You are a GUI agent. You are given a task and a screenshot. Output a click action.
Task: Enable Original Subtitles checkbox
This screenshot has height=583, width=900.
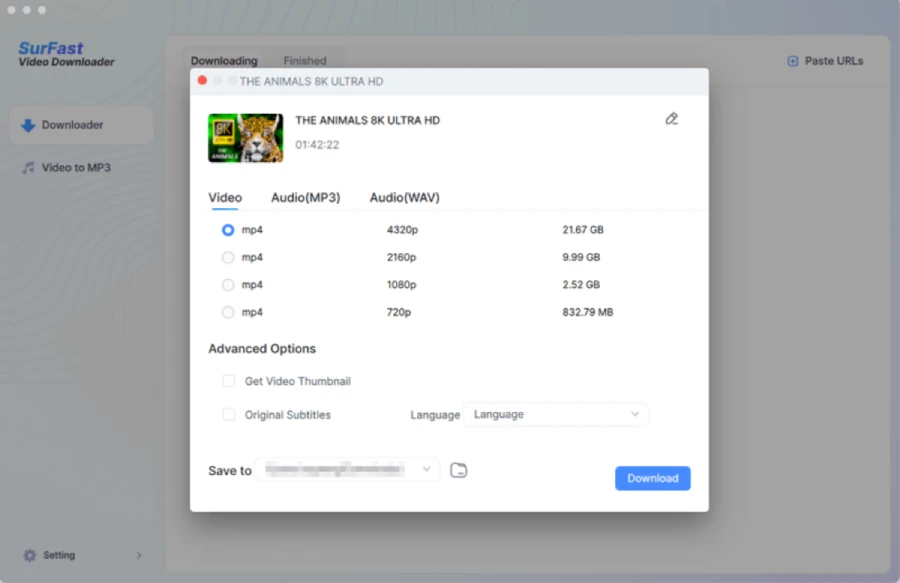[x=228, y=414]
